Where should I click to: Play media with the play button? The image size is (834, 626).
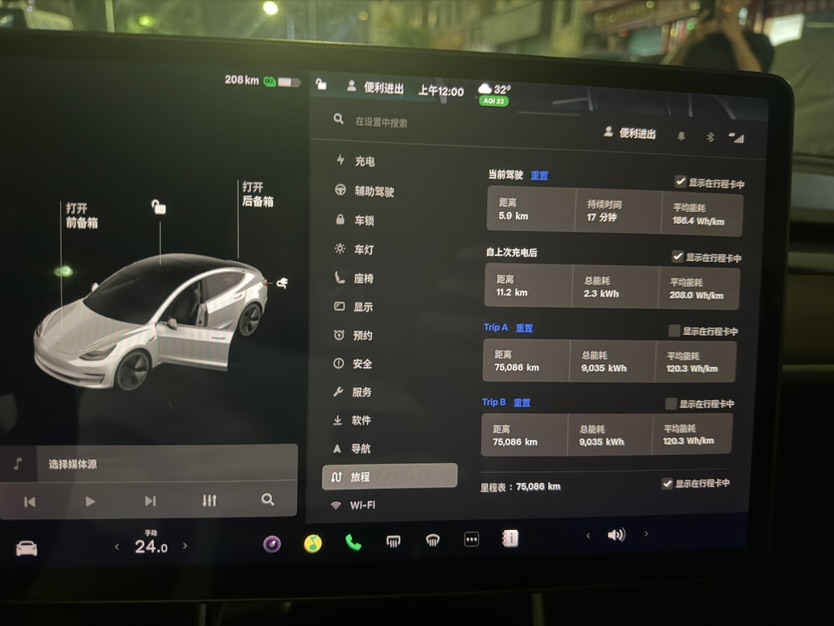[90, 501]
